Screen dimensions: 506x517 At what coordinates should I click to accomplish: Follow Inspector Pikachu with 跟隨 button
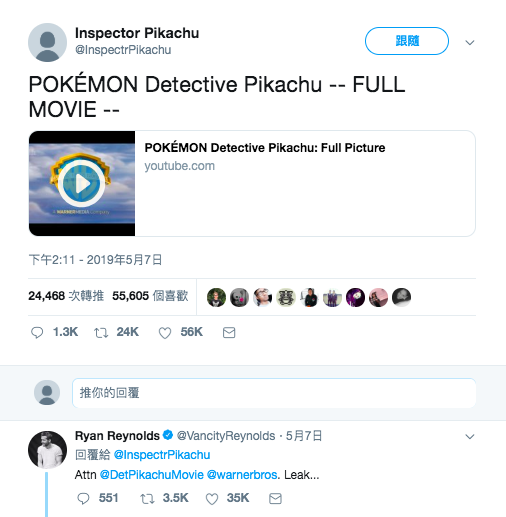coord(407,41)
